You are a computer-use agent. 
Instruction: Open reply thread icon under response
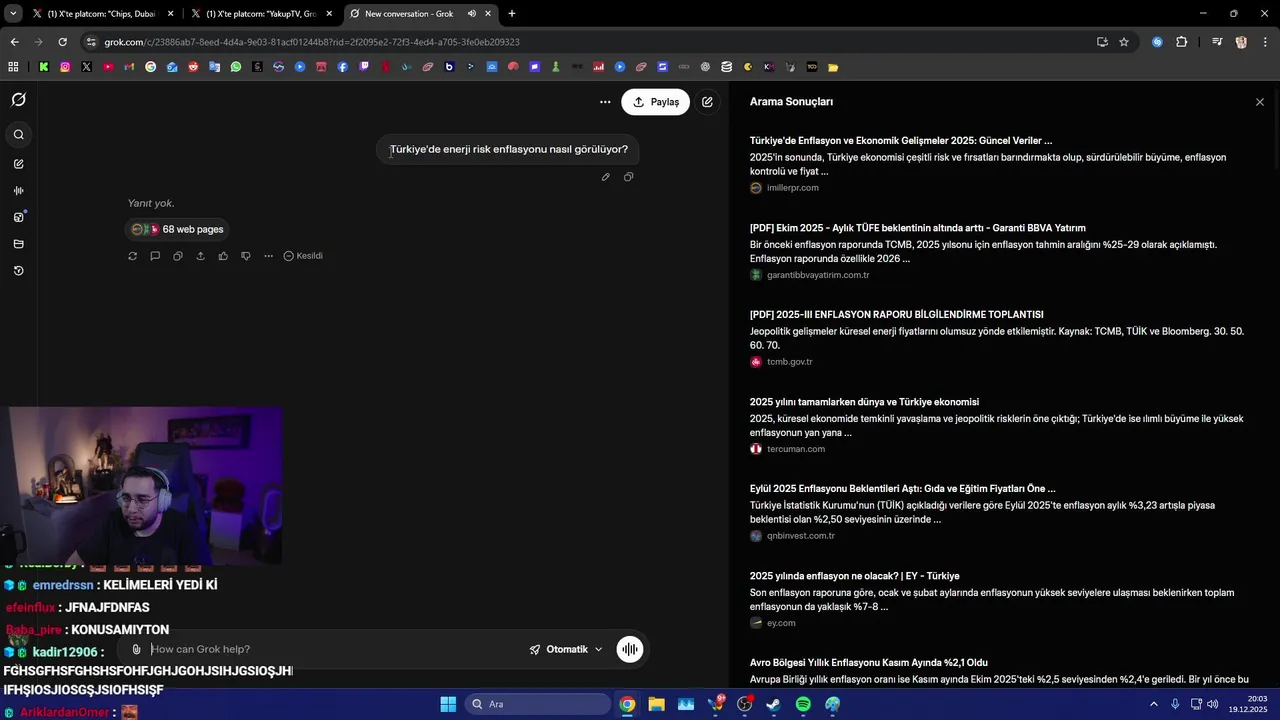[x=155, y=256]
